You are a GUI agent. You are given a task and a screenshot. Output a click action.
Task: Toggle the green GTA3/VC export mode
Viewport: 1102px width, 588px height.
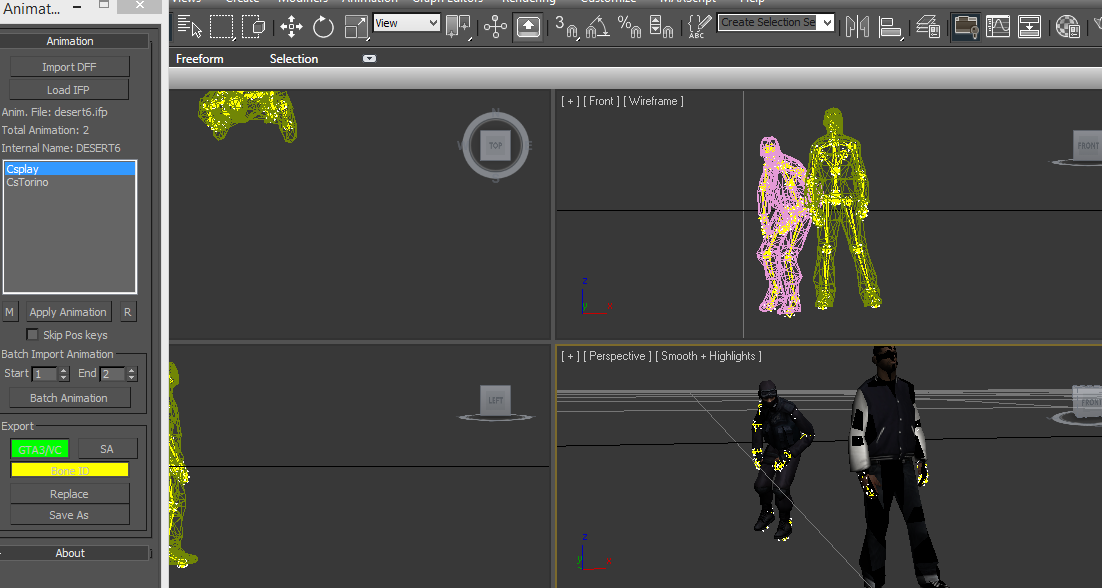click(x=39, y=449)
